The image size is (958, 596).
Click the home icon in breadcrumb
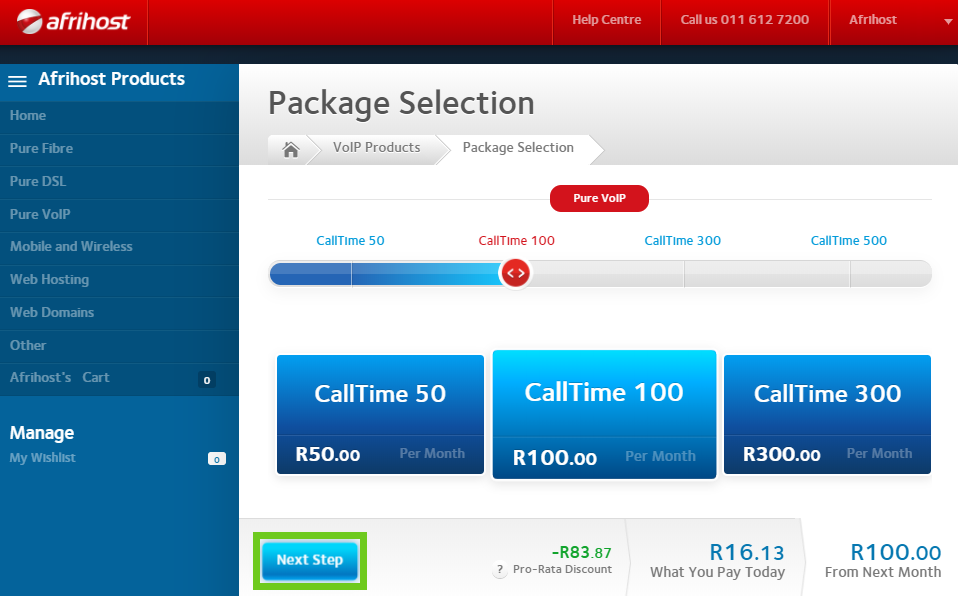tap(290, 149)
